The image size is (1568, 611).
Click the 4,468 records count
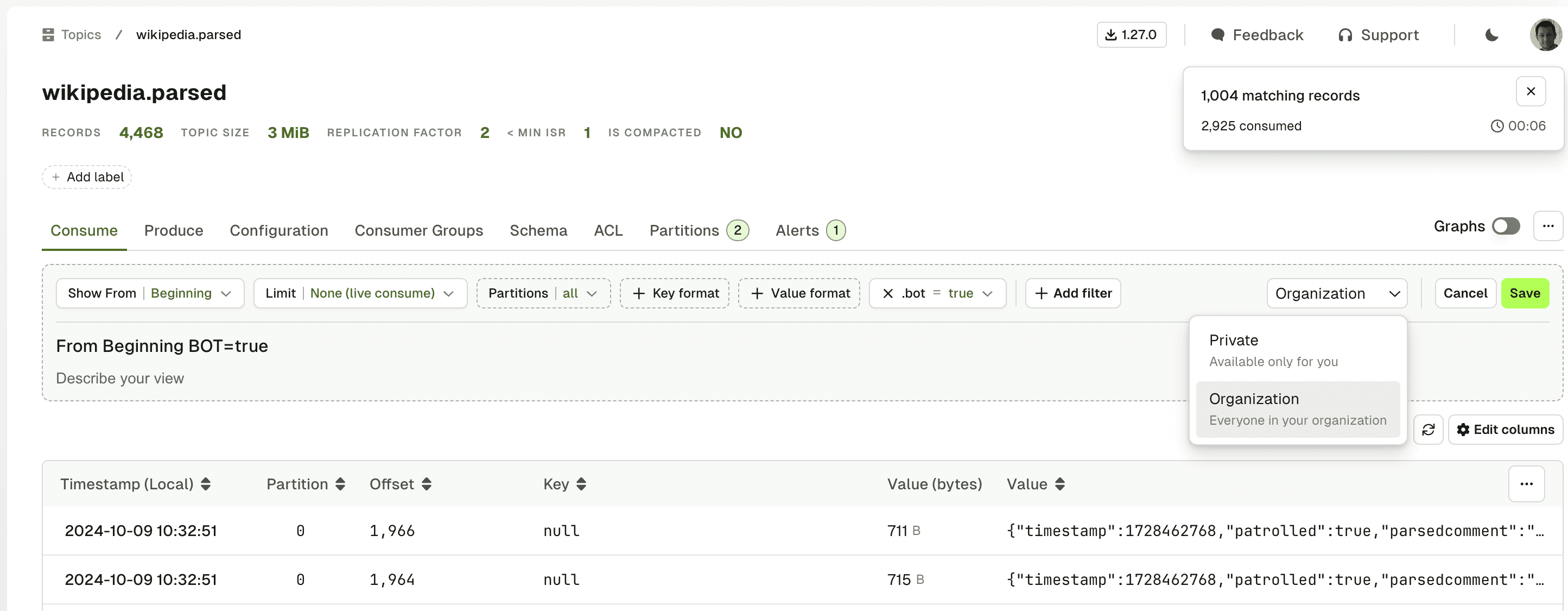coord(141,132)
